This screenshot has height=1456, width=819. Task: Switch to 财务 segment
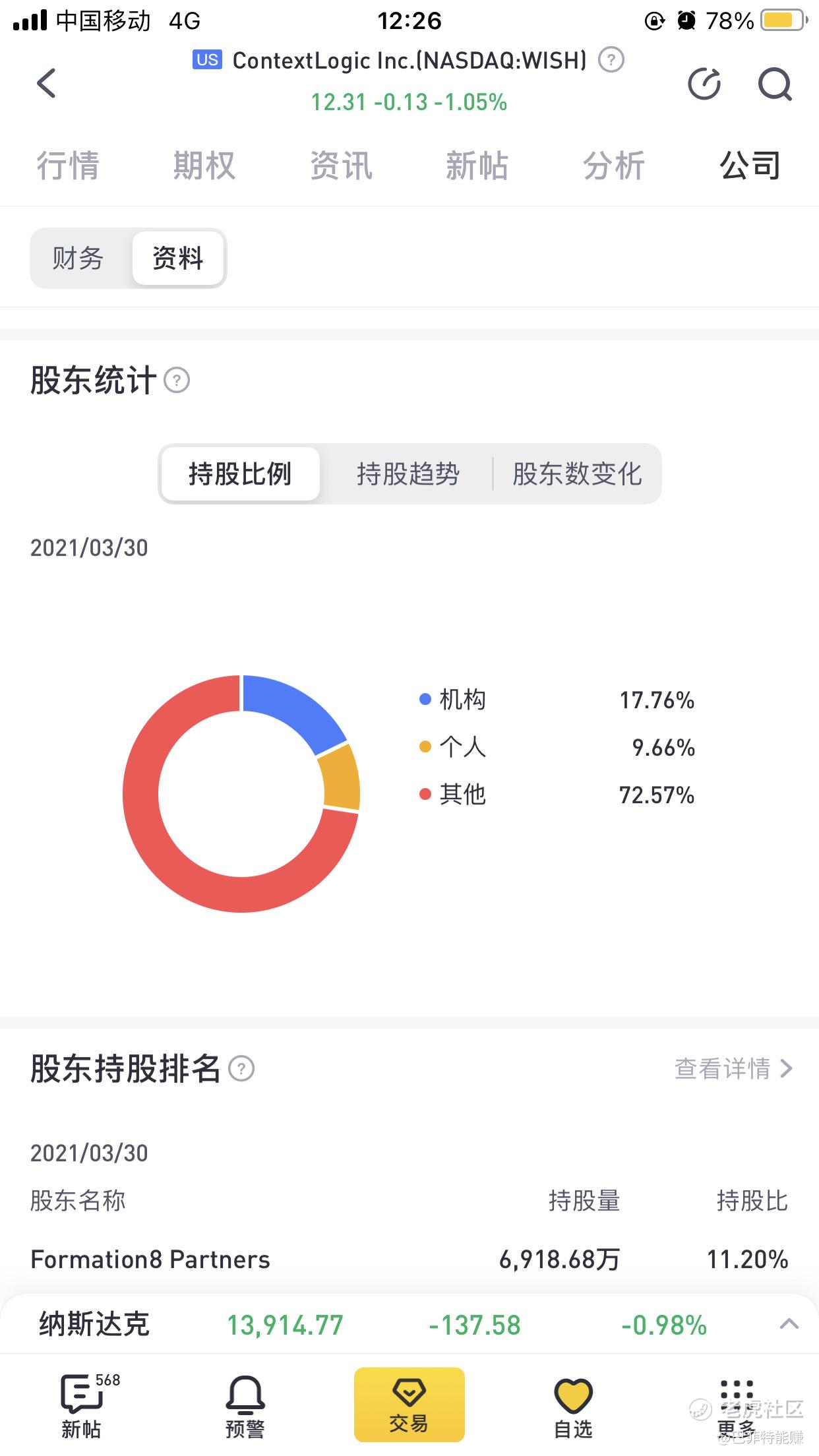78,258
